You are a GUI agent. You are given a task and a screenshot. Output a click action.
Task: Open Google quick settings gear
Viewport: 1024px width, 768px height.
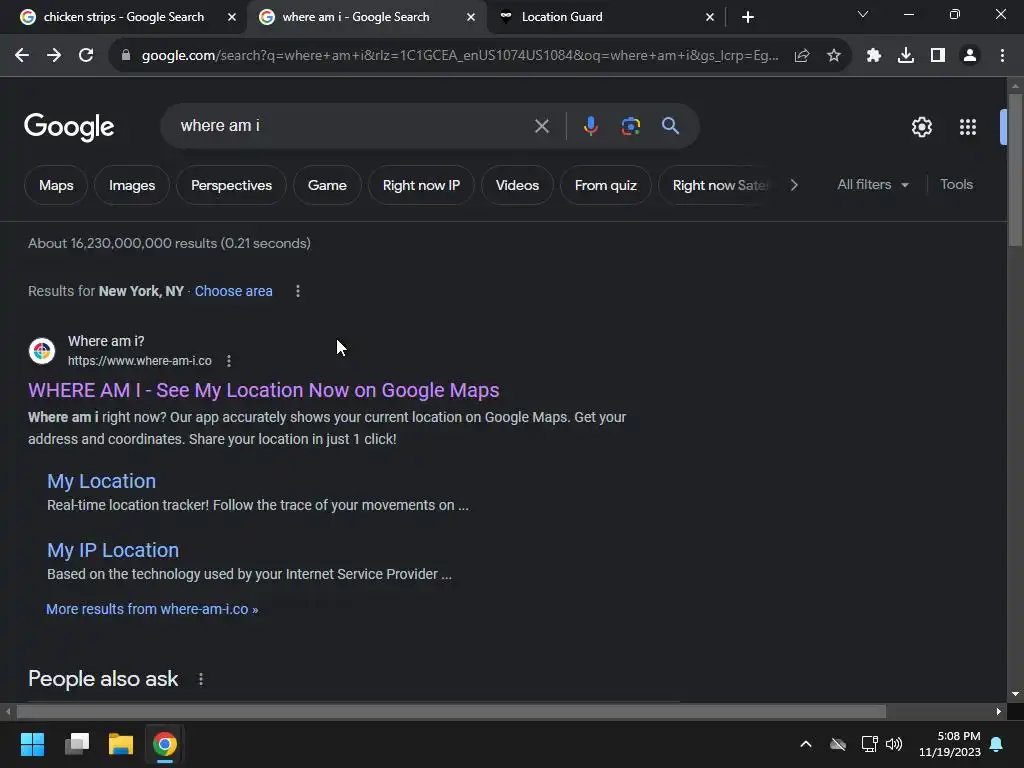click(x=921, y=127)
